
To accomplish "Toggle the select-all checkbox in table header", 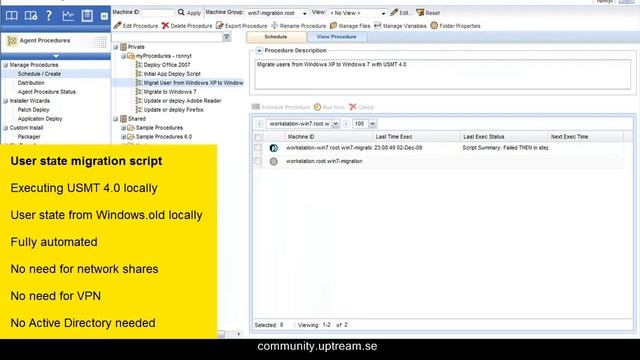I will 258,137.
